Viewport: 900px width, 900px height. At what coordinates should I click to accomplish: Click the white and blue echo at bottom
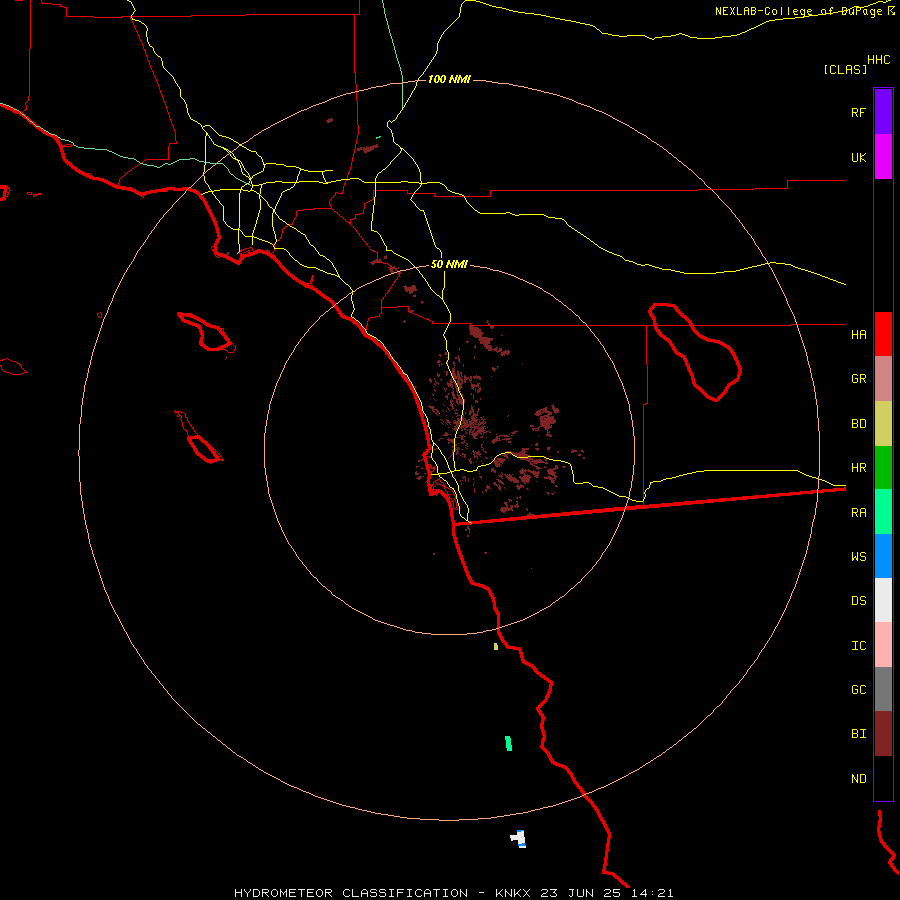coord(518,839)
